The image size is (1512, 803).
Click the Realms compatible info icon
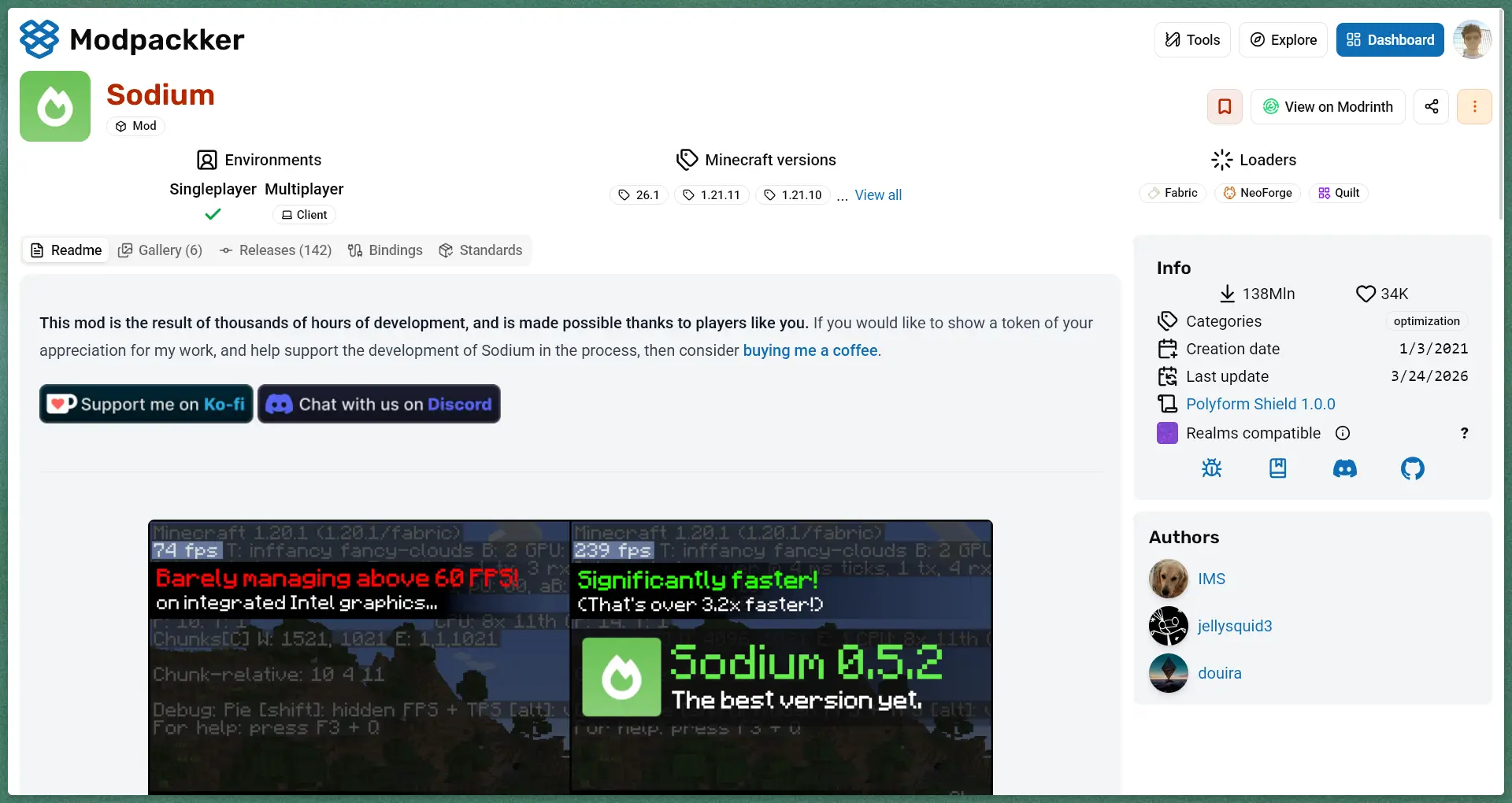pyautogui.click(x=1343, y=434)
